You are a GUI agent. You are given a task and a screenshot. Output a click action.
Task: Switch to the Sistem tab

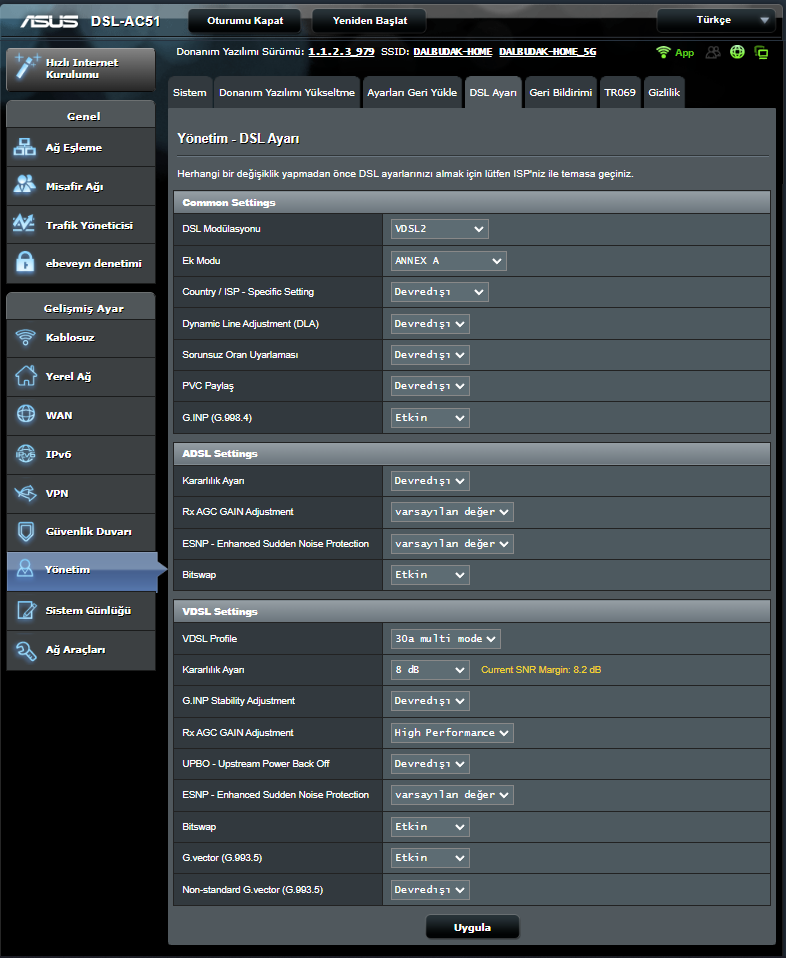(x=190, y=92)
